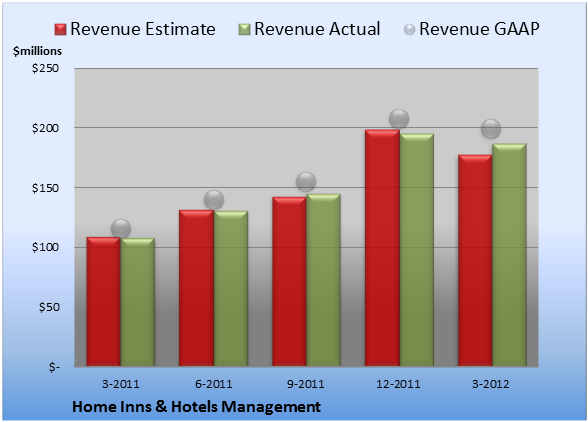Click the GAAP sphere marker for 9-2011
This screenshot has width=588, height=422.
click(x=306, y=182)
